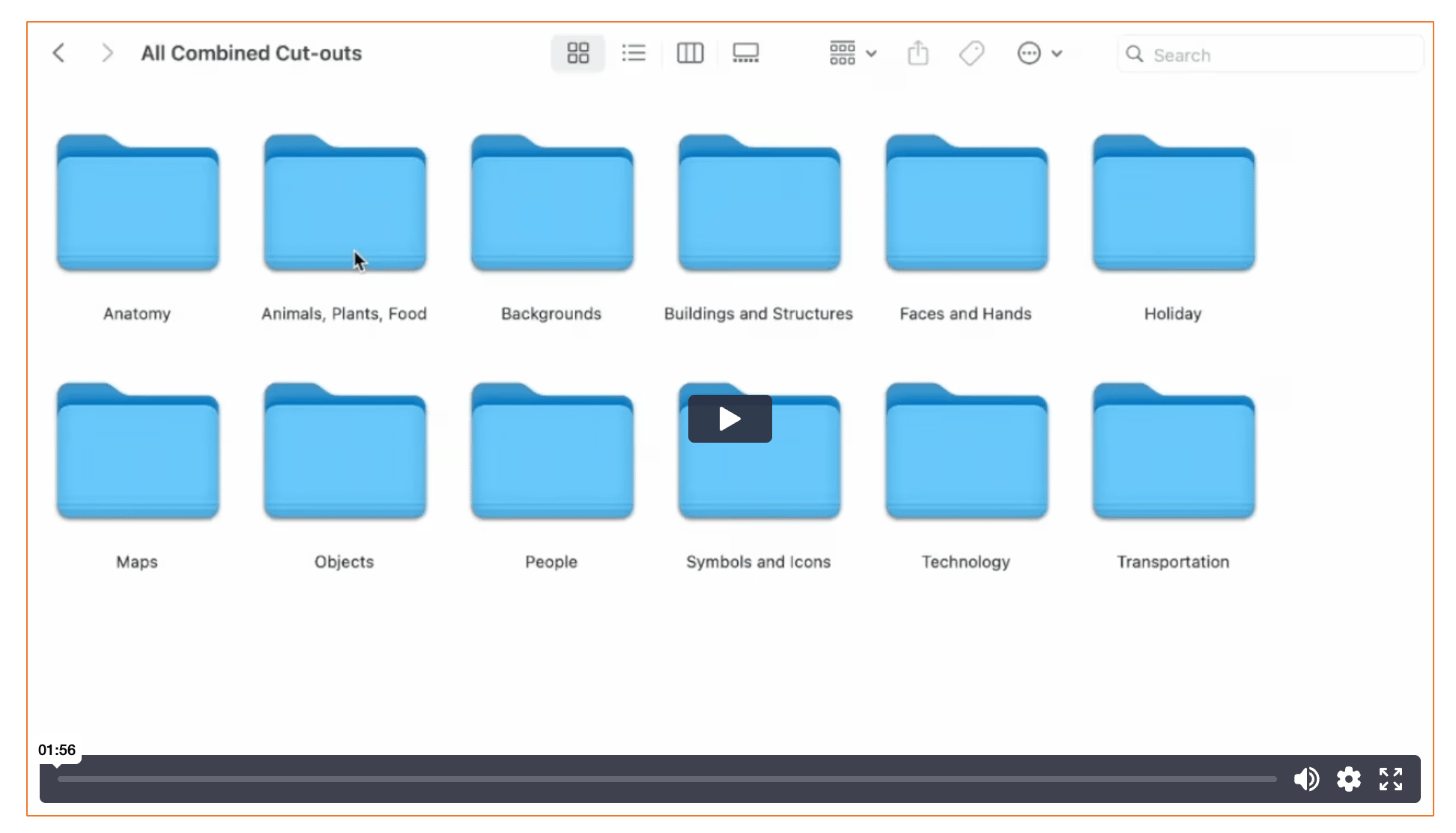The height and width of the screenshot is (833, 1456).
Task: Open the Anatomy folder
Action: 138,204
